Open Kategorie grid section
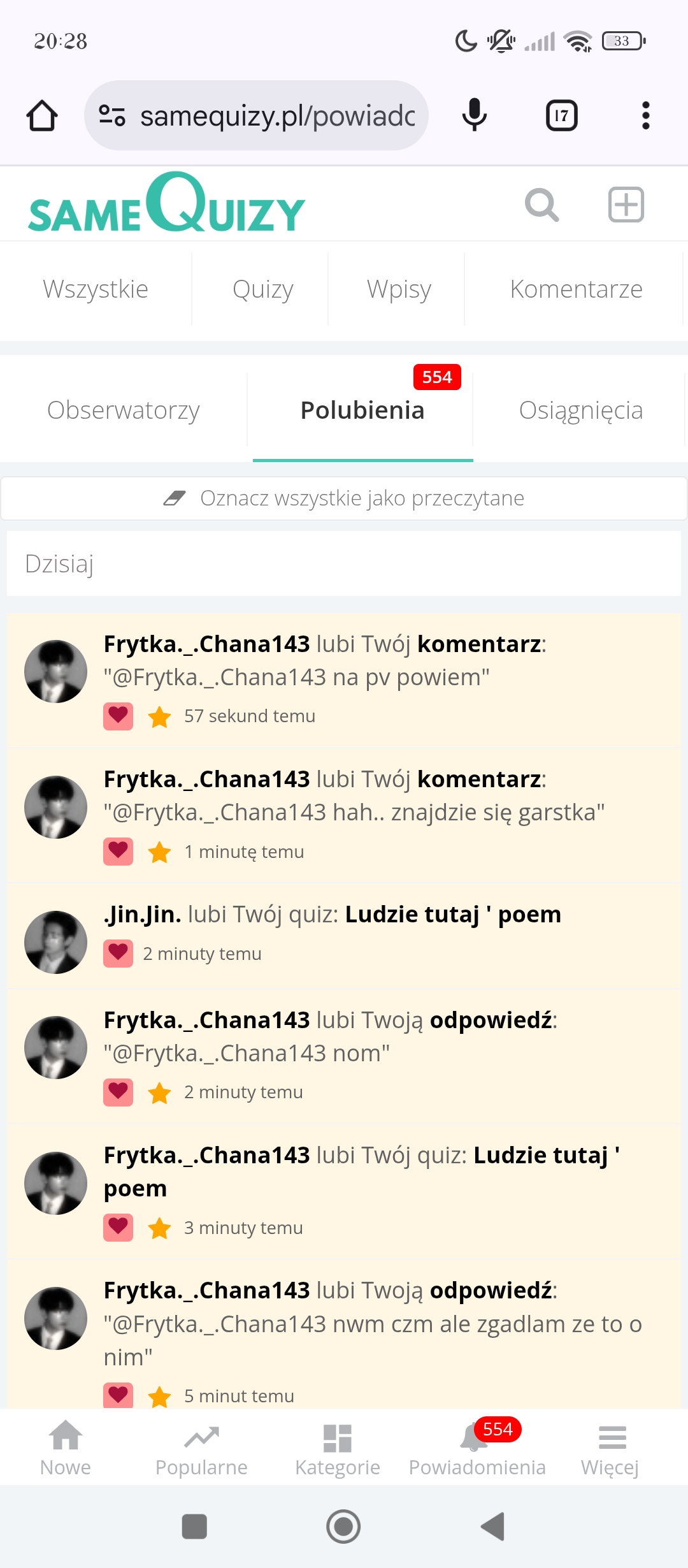 pyautogui.click(x=338, y=1449)
